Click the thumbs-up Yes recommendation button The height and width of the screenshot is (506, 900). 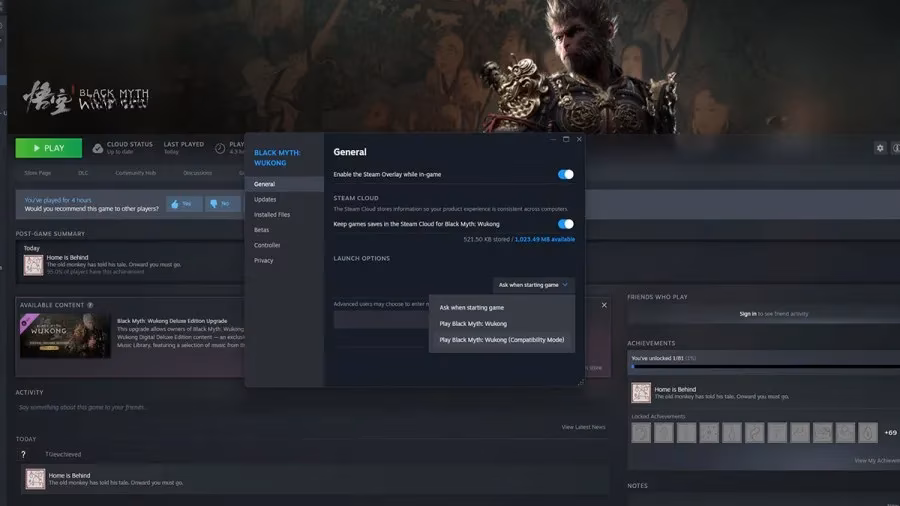(184, 204)
